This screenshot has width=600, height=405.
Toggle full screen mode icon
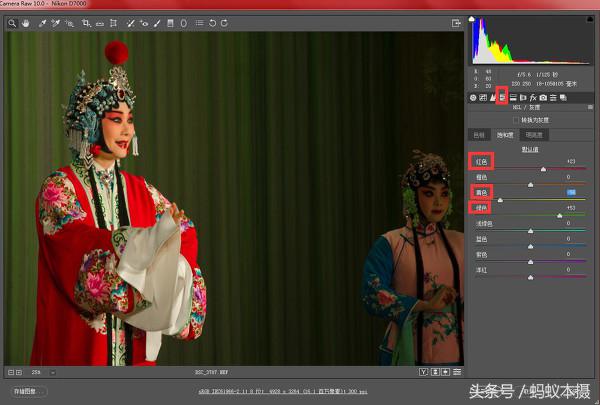click(456, 23)
